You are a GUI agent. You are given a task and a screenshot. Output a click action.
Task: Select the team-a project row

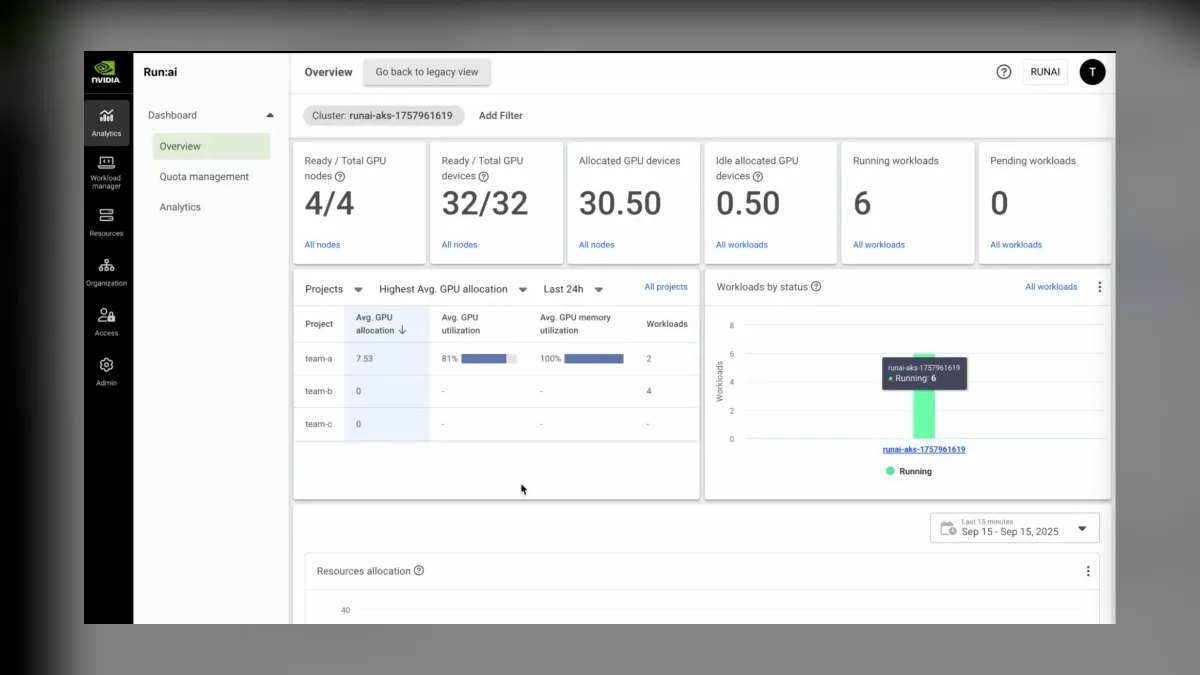pyautogui.click(x=496, y=358)
